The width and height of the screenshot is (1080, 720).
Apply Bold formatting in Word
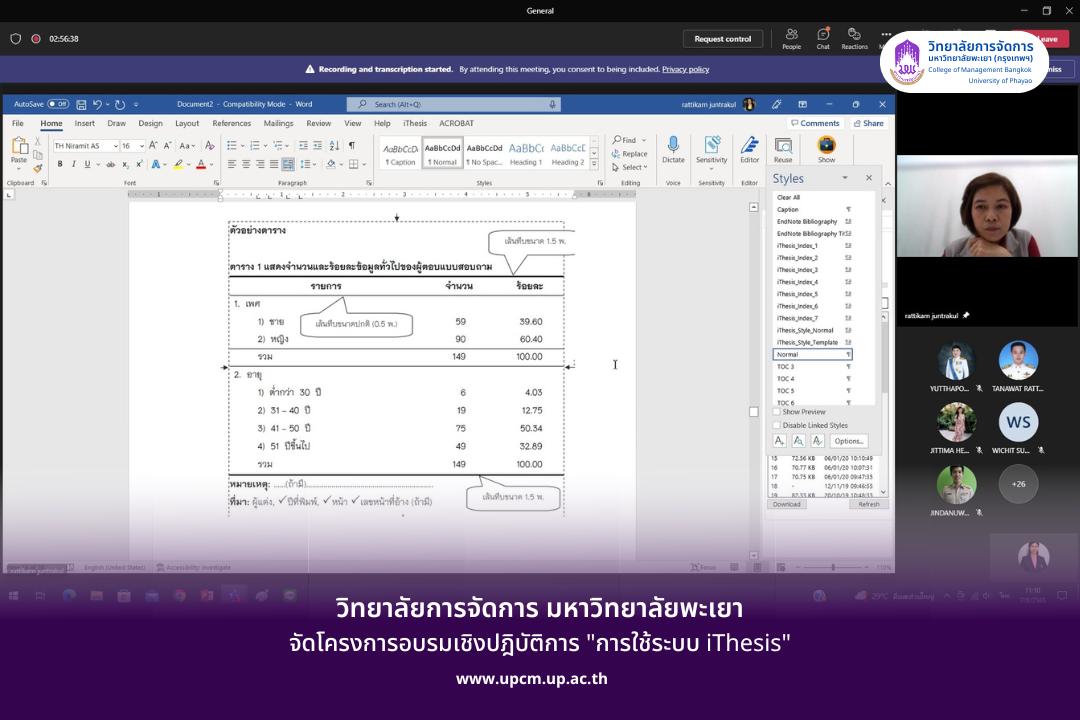[x=60, y=164]
